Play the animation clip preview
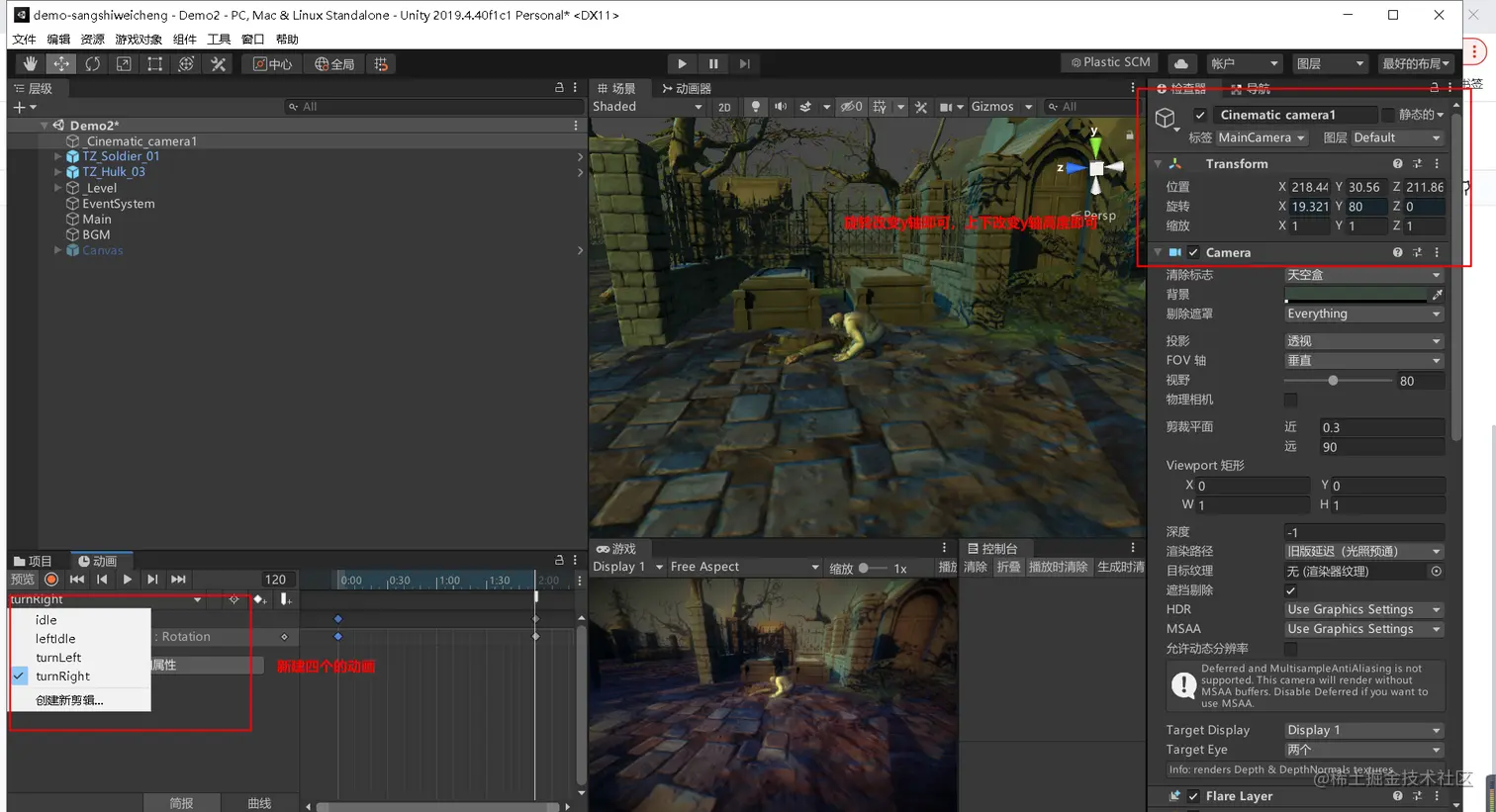Viewport: 1496px width, 812px height. point(127,580)
